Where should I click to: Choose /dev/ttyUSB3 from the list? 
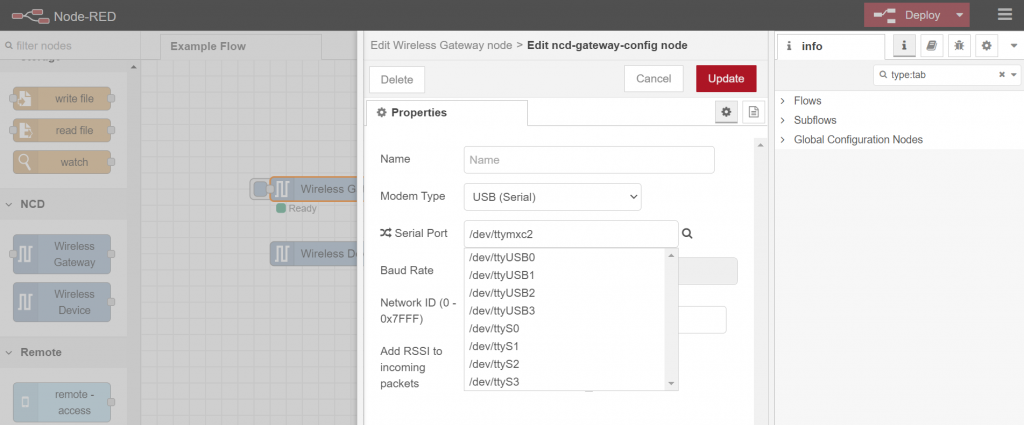(566, 310)
